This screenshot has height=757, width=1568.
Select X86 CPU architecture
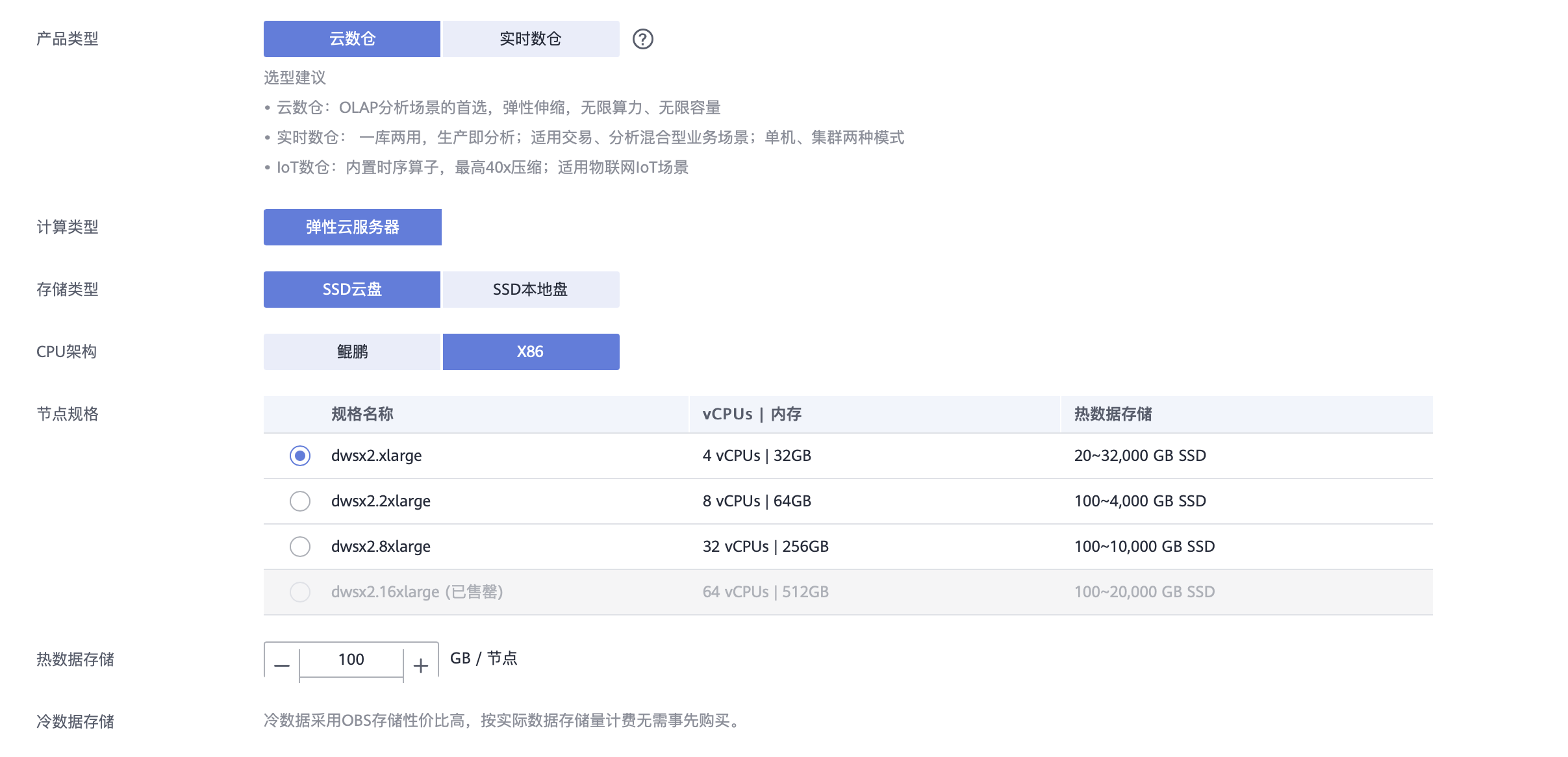[531, 352]
